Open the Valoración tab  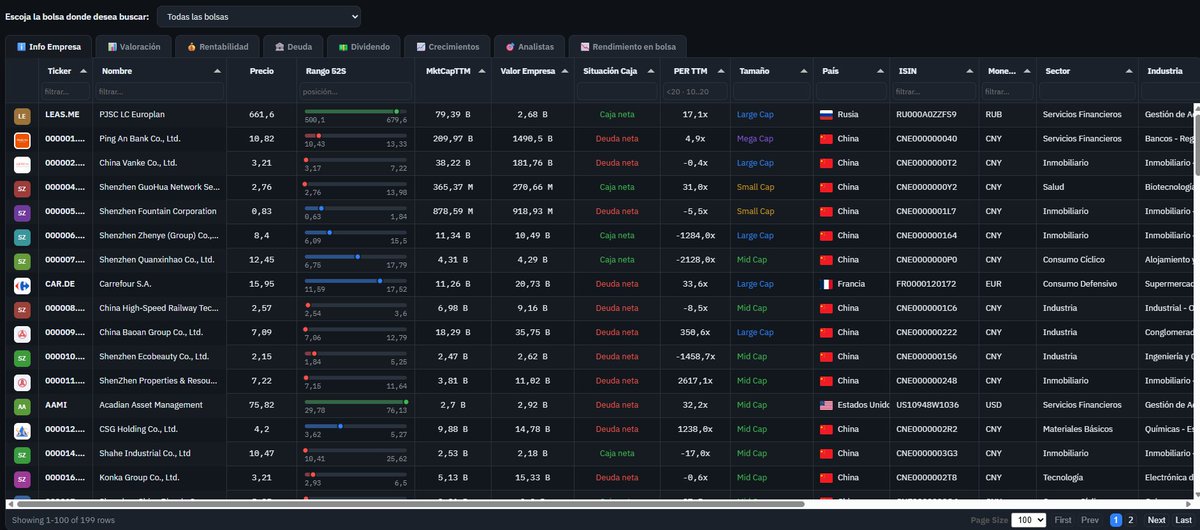(x=136, y=46)
